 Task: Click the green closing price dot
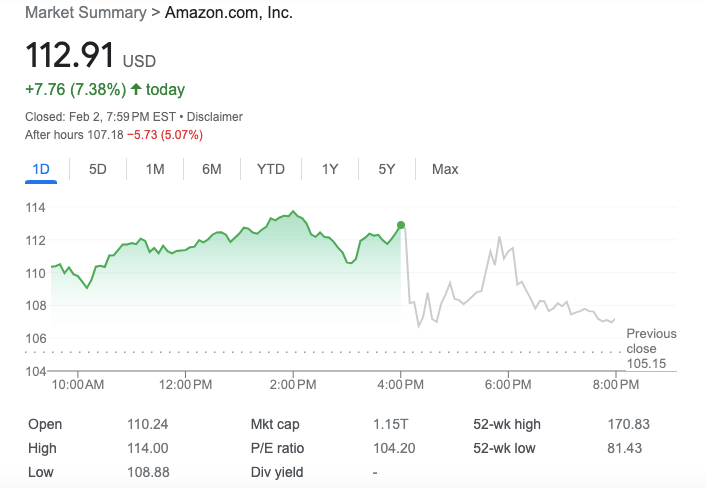(401, 225)
